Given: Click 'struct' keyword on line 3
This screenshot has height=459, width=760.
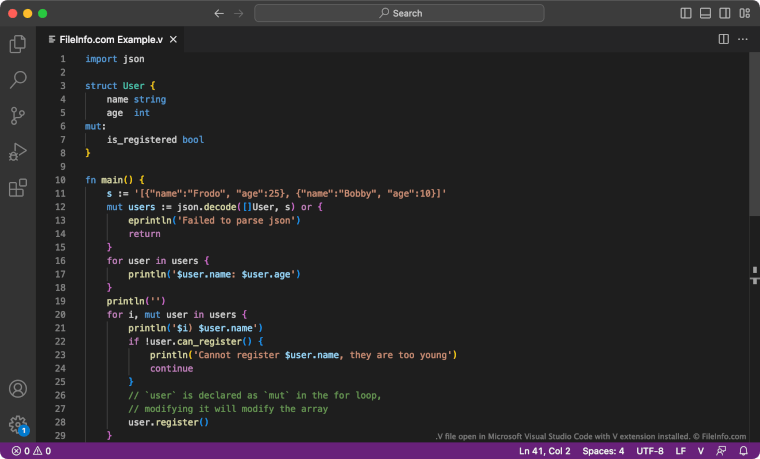Looking at the screenshot, I should (101, 86).
